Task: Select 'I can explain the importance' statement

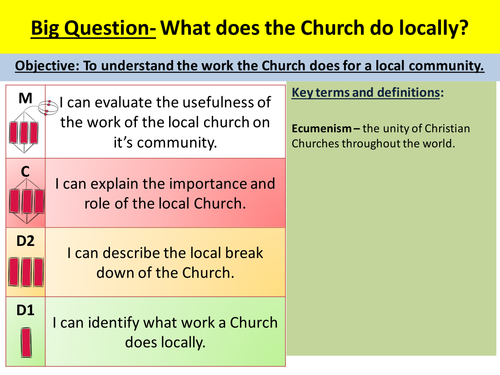Action: 165,193
